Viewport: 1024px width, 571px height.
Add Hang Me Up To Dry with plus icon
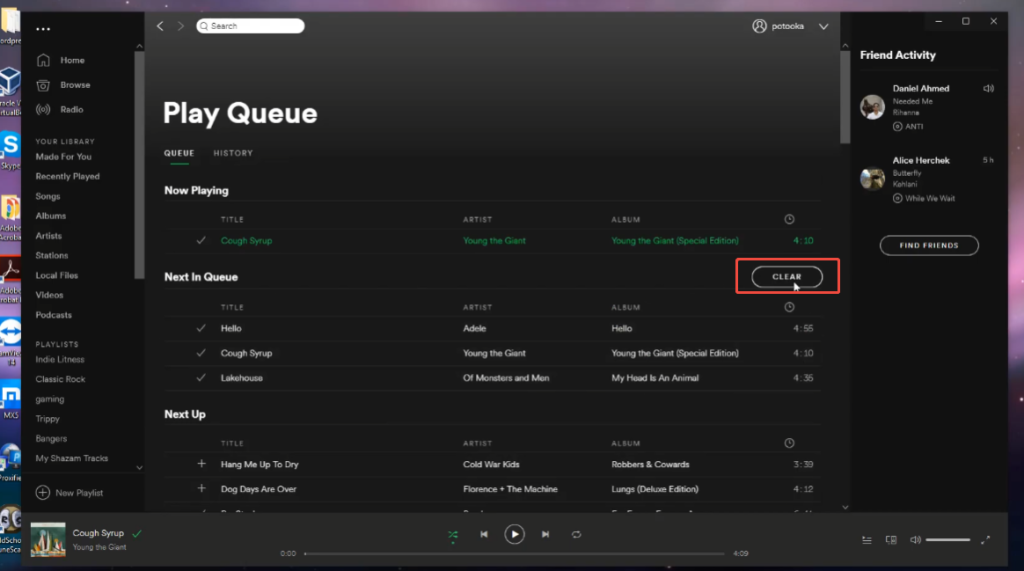coord(201,464)
